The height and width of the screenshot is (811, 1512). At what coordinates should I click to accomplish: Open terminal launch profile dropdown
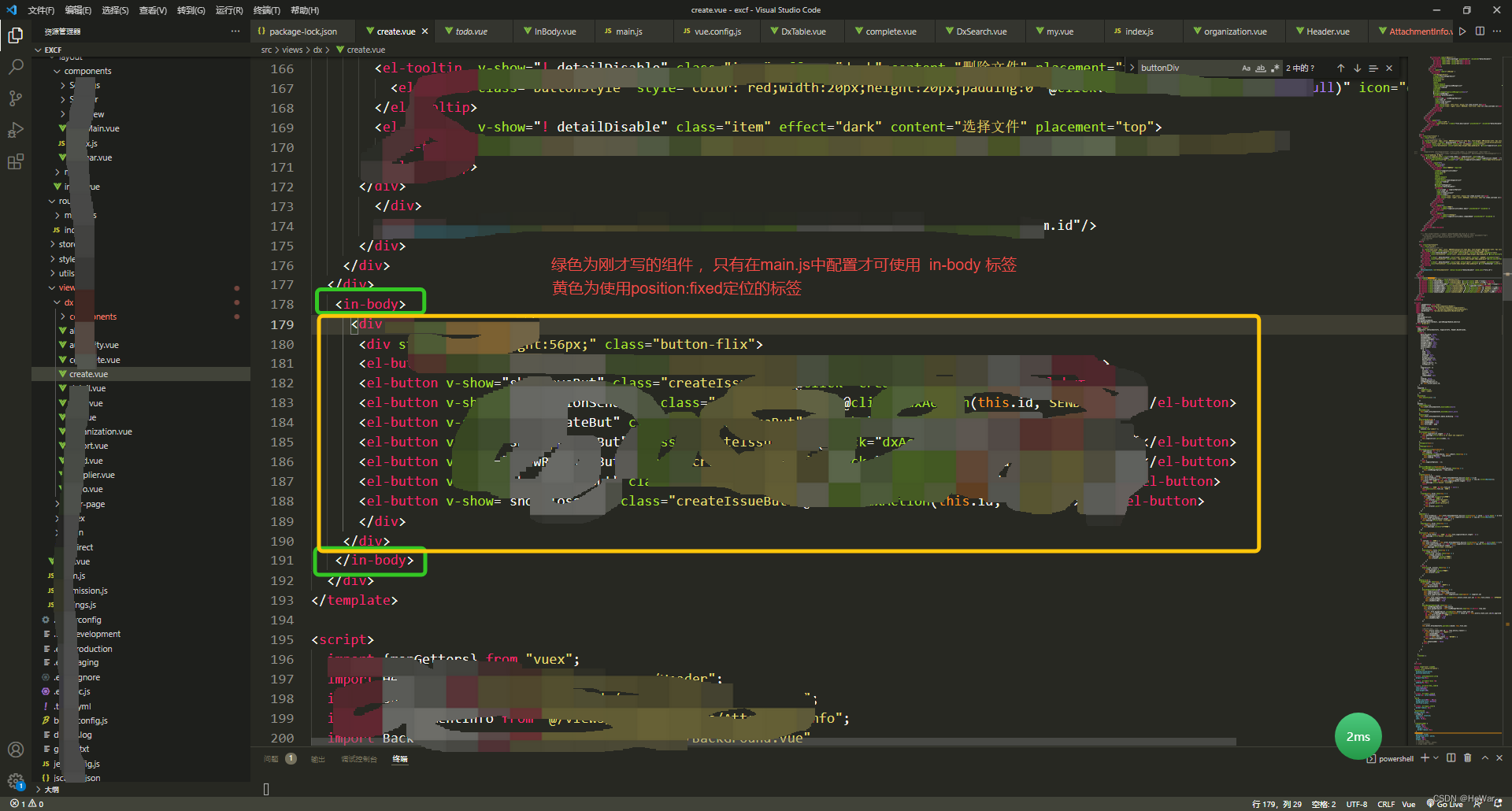[1436, 757]
